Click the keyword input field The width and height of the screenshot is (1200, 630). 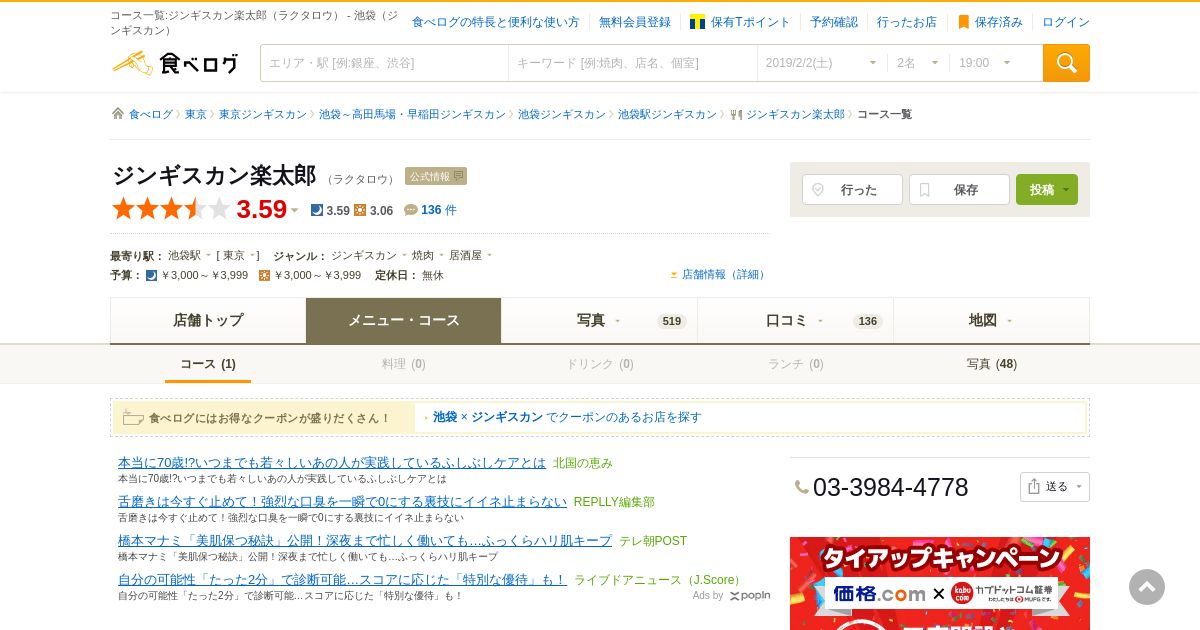[x=633, y=63]
